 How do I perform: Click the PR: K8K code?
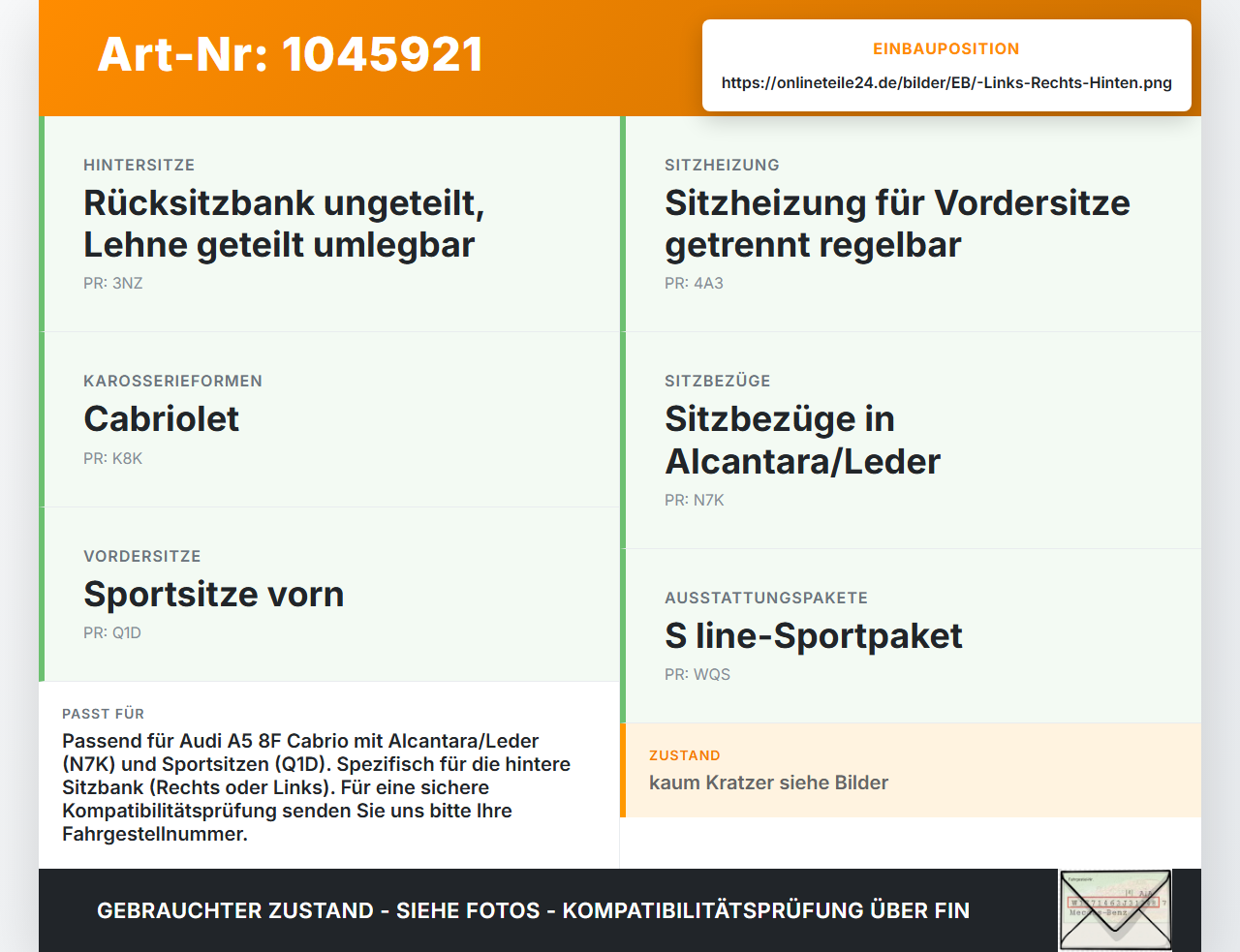tap(113, 458)
